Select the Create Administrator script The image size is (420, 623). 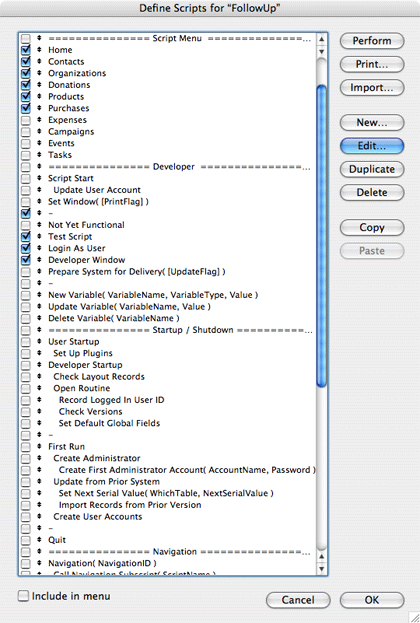[167, 458]
